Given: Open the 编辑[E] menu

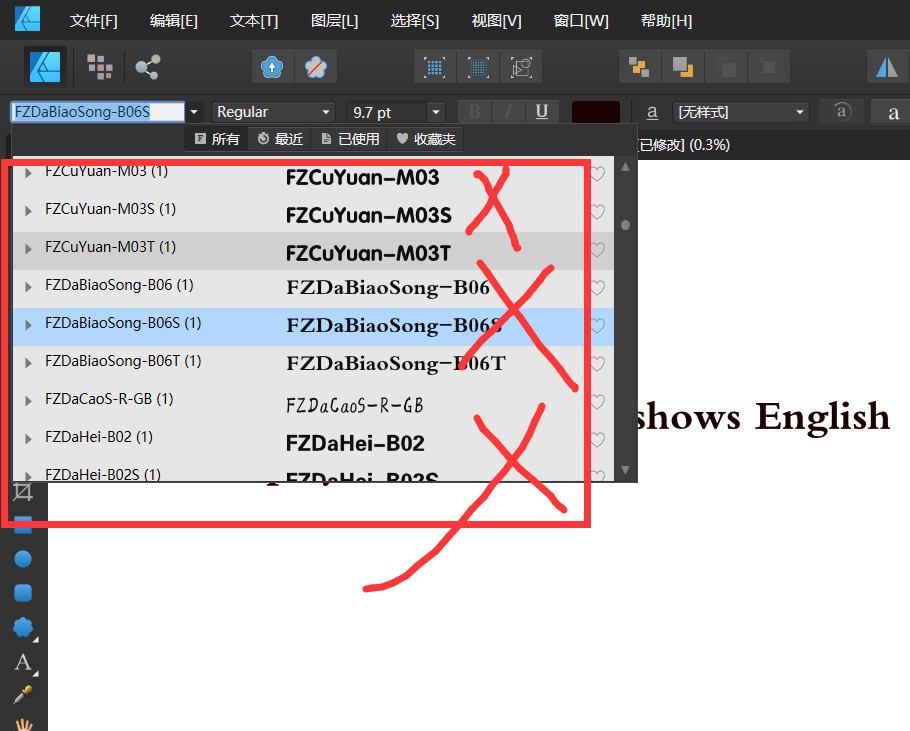Looking at the screenshot, I should click(174, 21).
